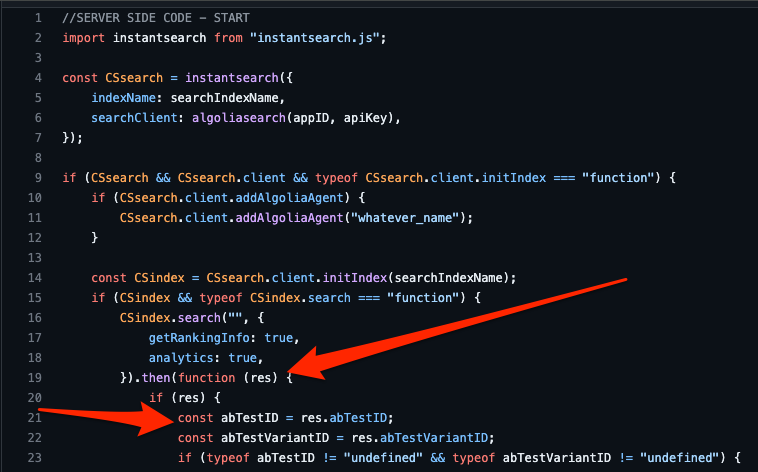758x472 pixels.
Task: Click line number 23 in the gutter
Action: (35, 457)
